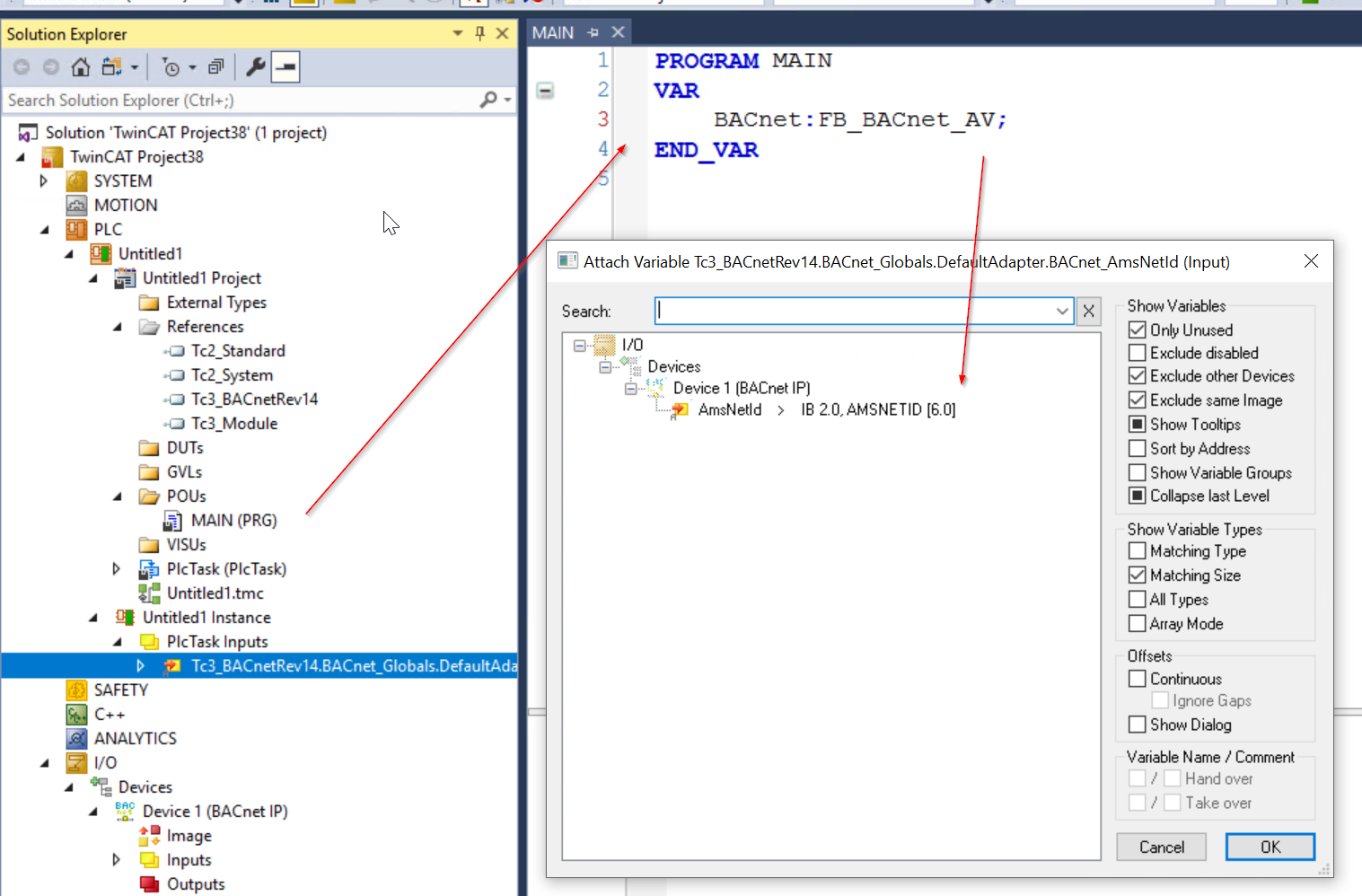Click the Cancel button
1362x896 pixels.
[x=1161, y=847]
